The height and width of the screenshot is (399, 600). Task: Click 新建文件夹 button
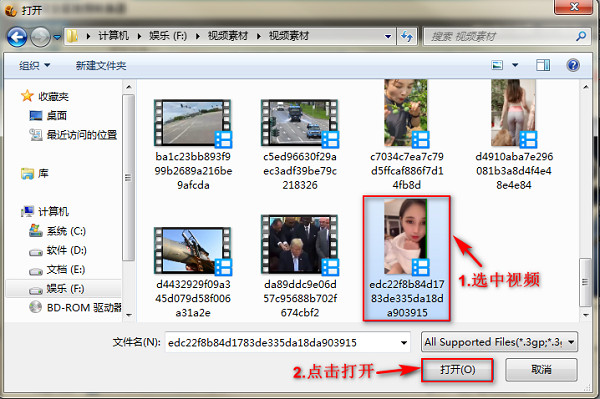[x=101, y=65]
